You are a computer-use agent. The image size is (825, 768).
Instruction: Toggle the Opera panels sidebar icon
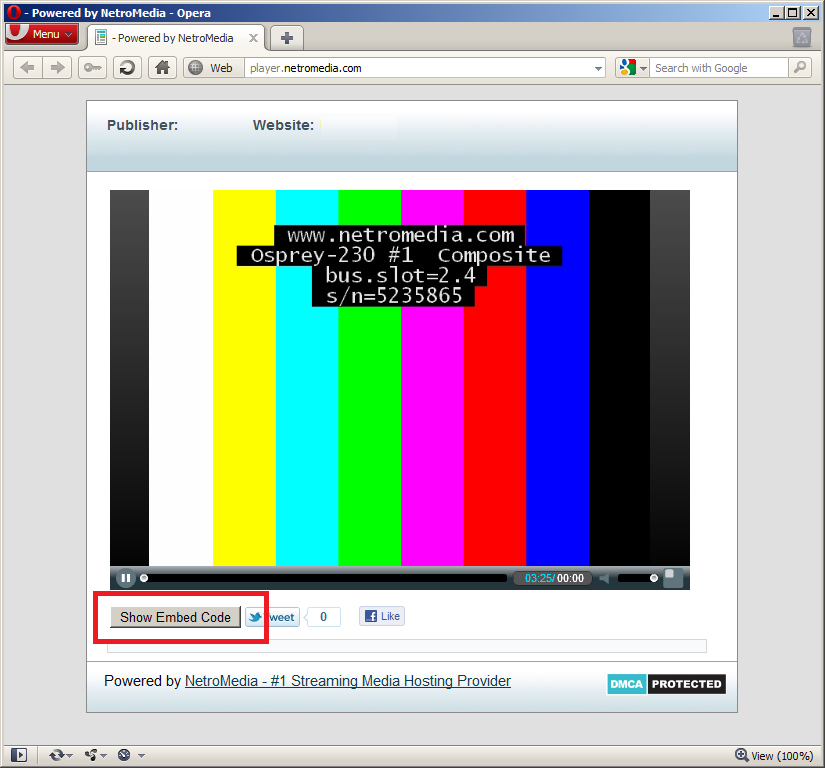pyautogui.click(x=19, y=755)
